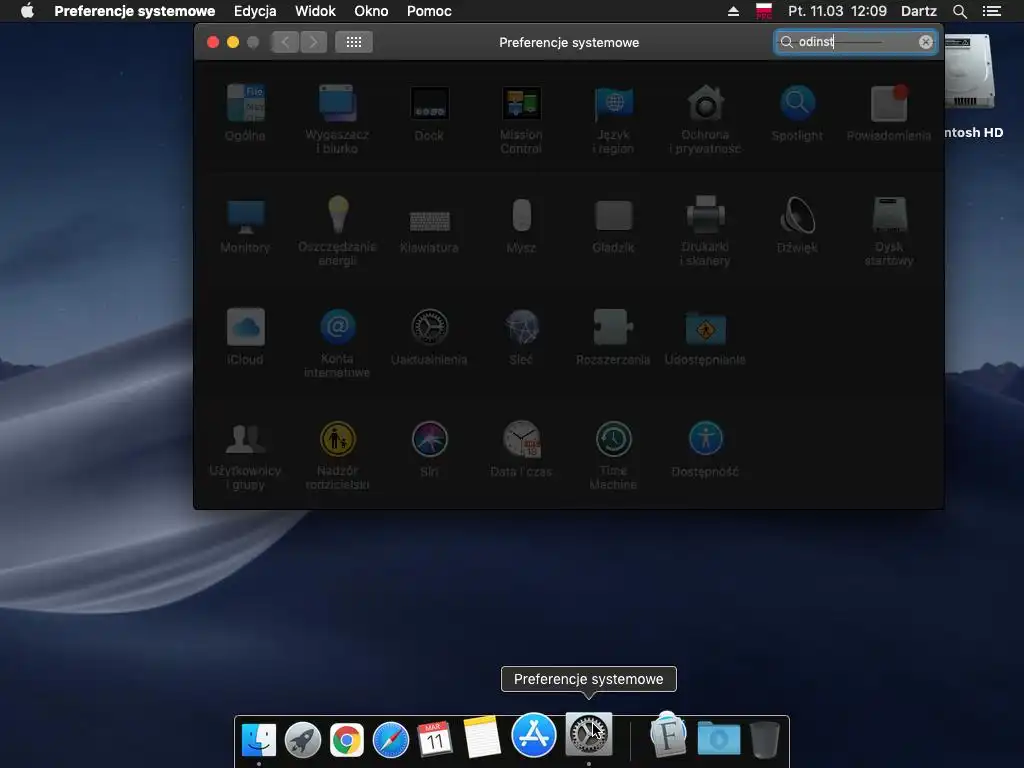
Task: Click the eject icon in menu bar
Action: coord(733,11)
